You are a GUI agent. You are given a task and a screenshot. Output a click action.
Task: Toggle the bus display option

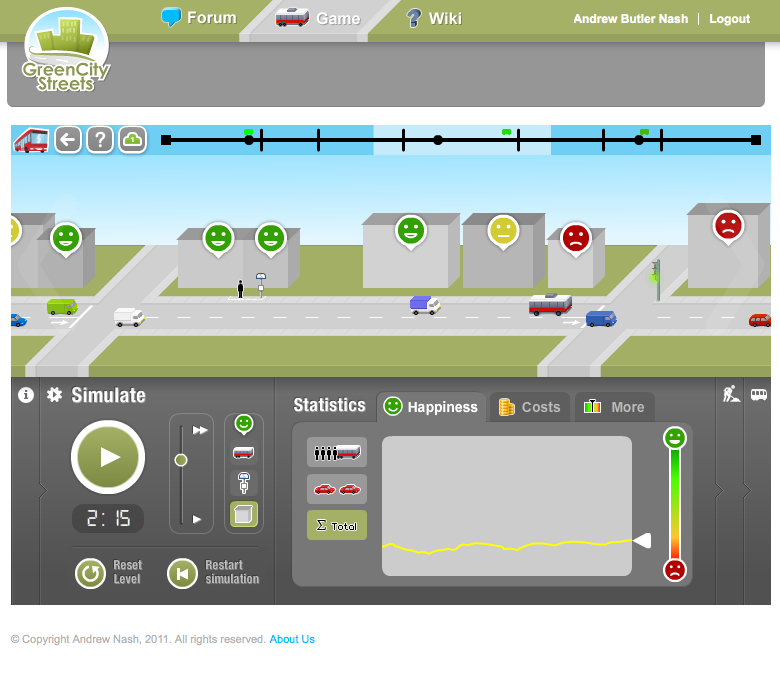point(244,453)
